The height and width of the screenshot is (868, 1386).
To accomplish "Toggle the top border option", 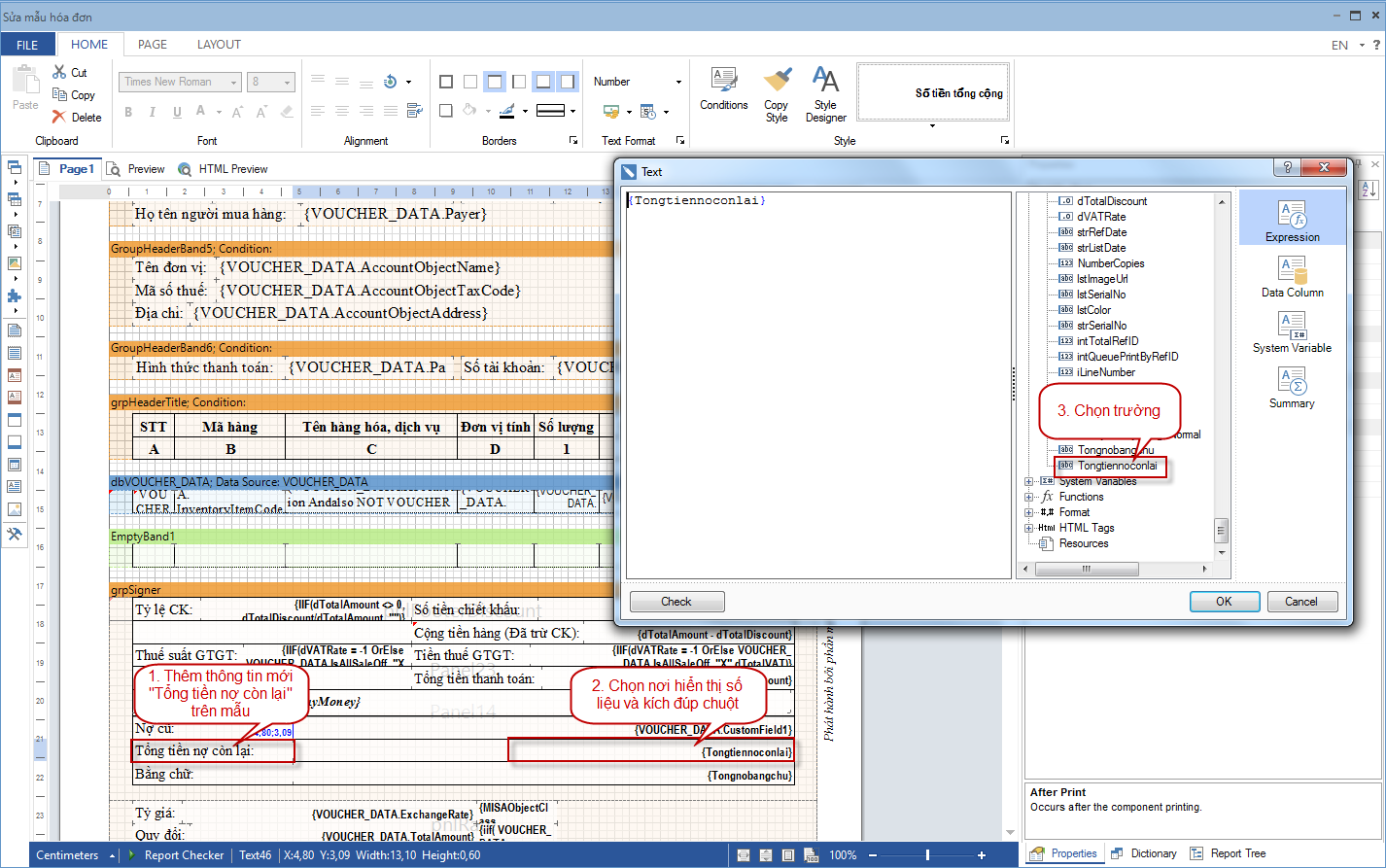I will coord(495,82).
